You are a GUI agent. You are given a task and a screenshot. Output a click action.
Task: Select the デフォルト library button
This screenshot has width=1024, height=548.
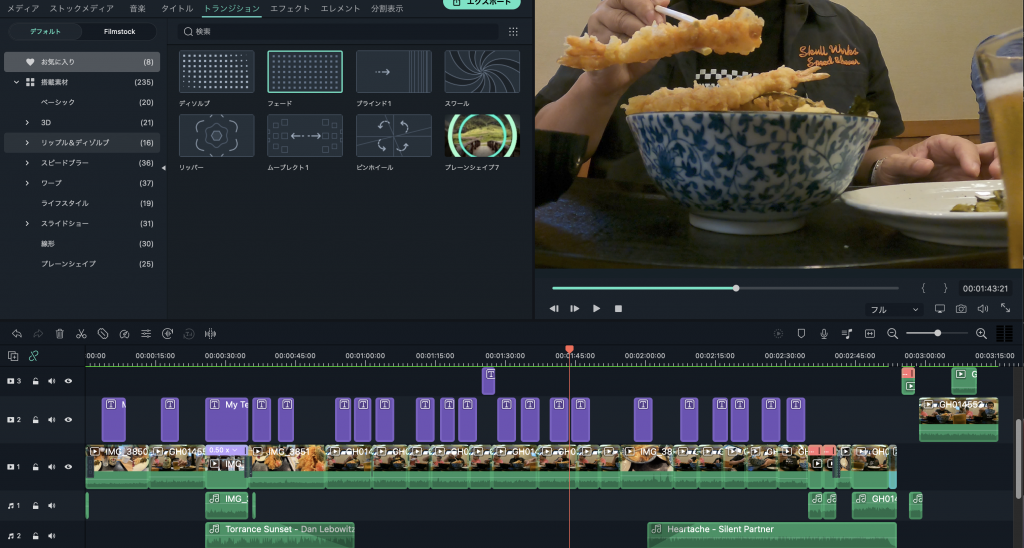click(45, 31)
